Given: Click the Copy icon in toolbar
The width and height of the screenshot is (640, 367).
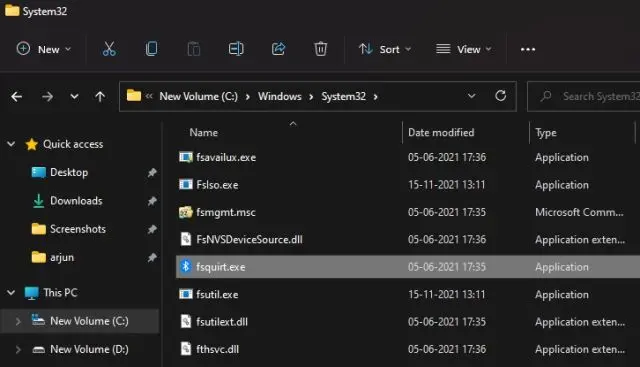Looking at the screenshot, I should click(151, 49).
